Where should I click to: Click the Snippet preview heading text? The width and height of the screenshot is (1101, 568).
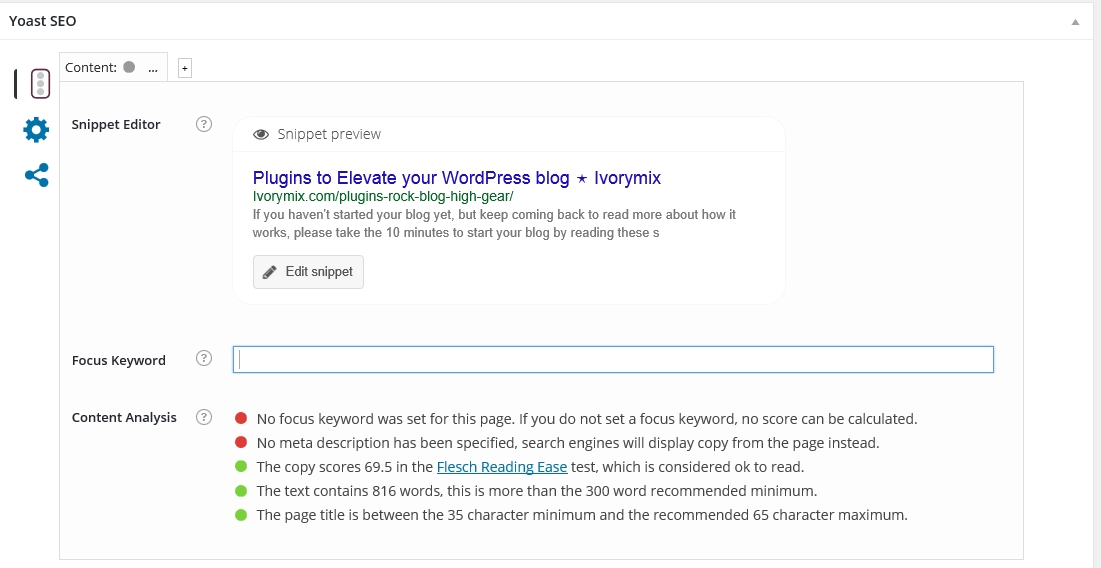329,134
